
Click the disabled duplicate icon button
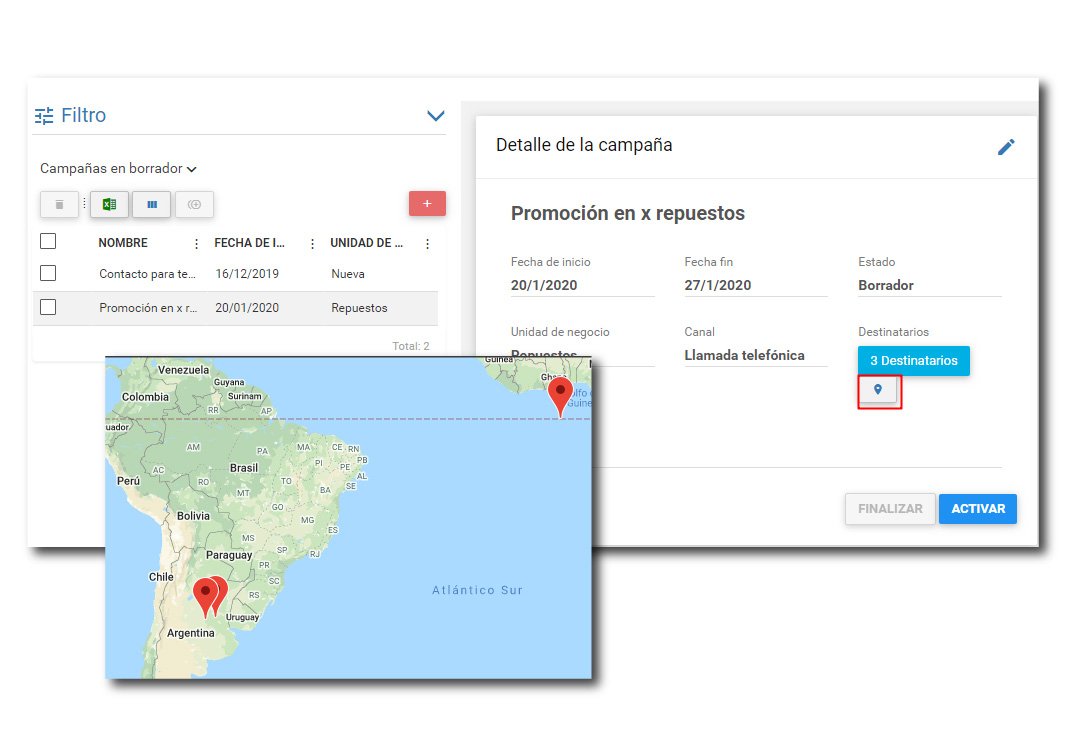click(x=194, y=204)
